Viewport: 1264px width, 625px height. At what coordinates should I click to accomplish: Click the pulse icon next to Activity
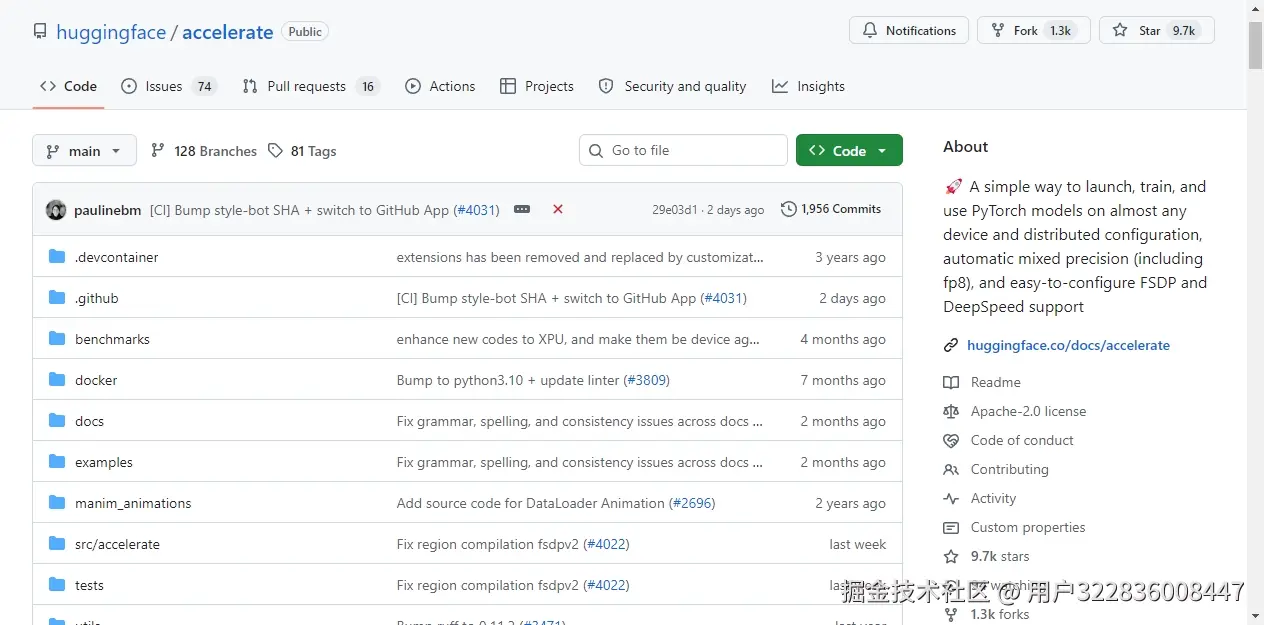(951, 498)
